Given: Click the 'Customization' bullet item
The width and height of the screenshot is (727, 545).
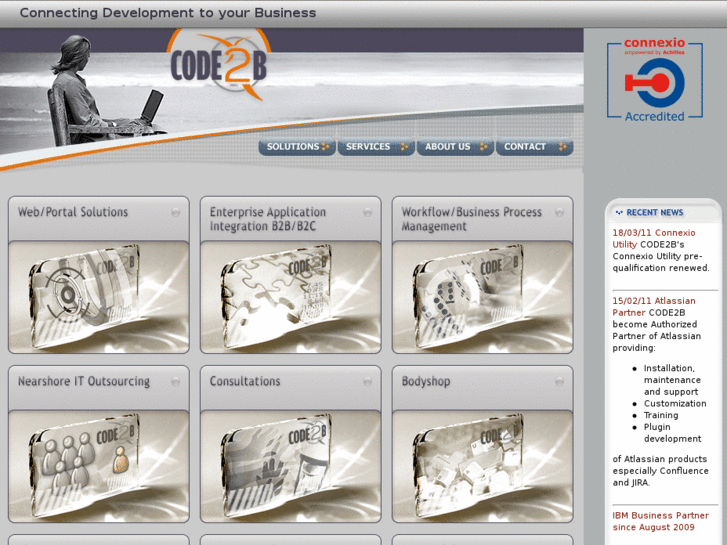Looking at the screenshot, I should 675,404.
